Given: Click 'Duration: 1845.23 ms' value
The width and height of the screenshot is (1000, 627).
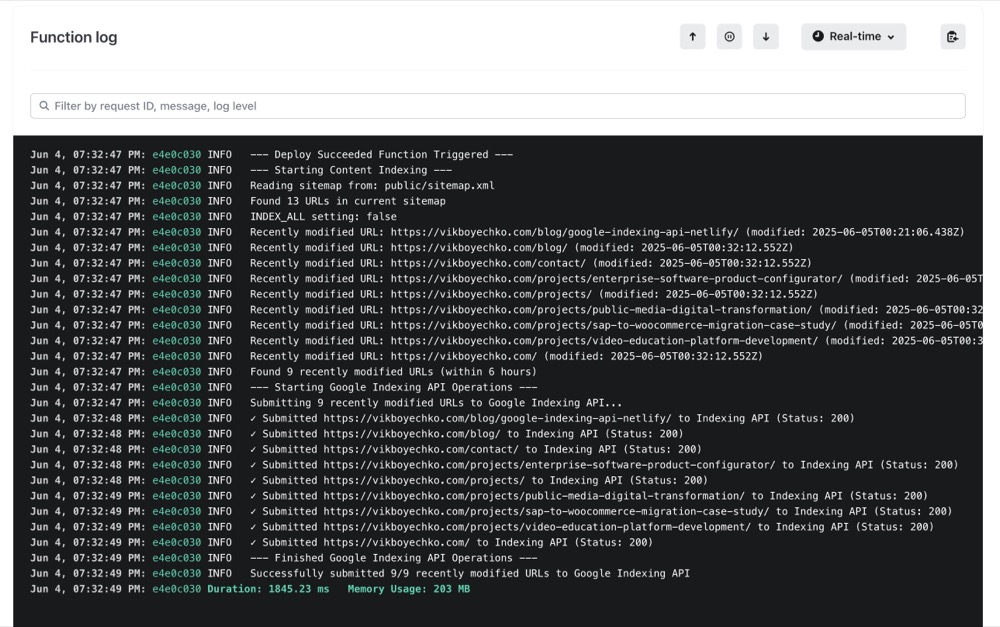Looking at the screenshot, I should pos(268,589).
